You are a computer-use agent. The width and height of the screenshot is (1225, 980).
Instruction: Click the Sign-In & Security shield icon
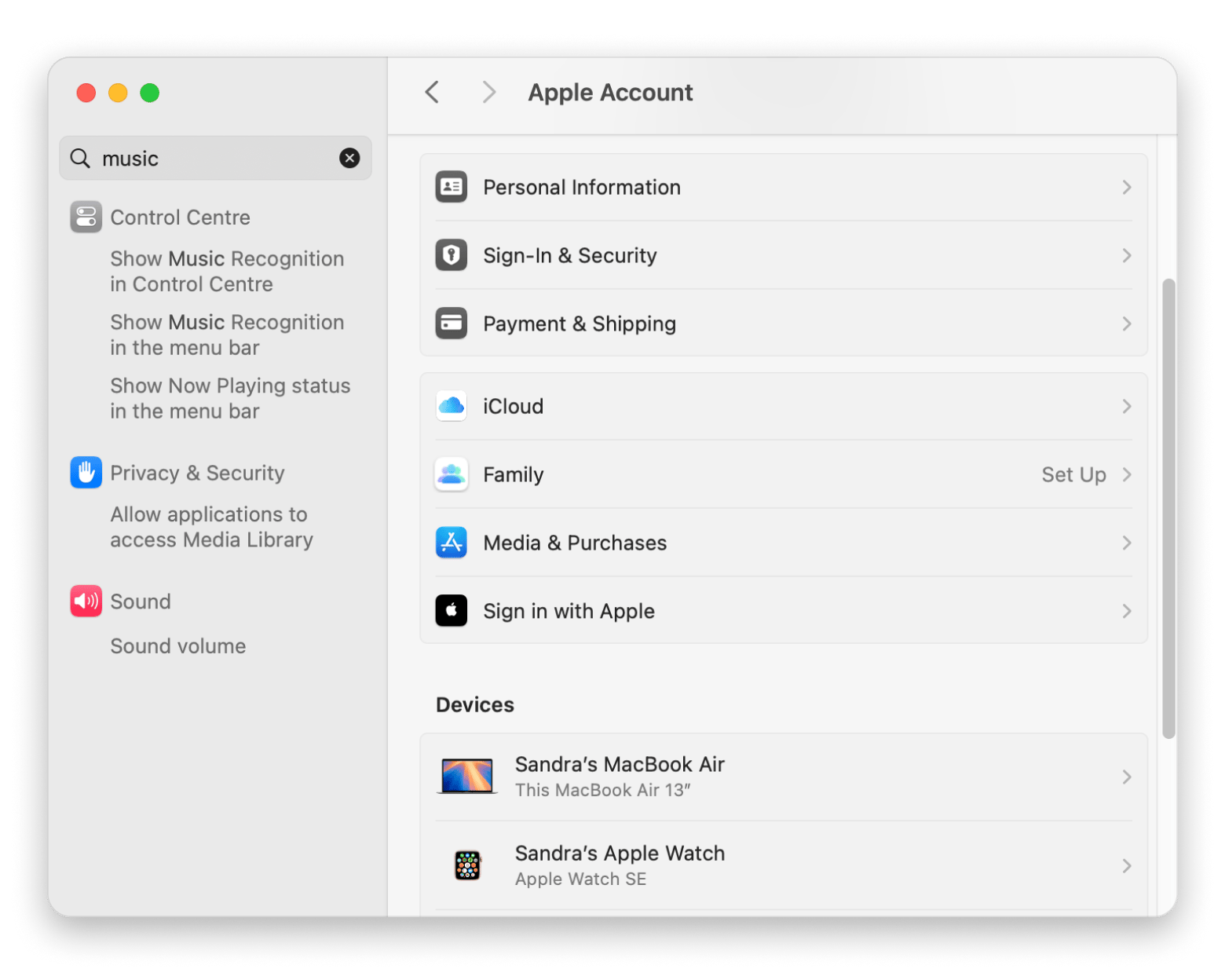click(x=451, y=255)
